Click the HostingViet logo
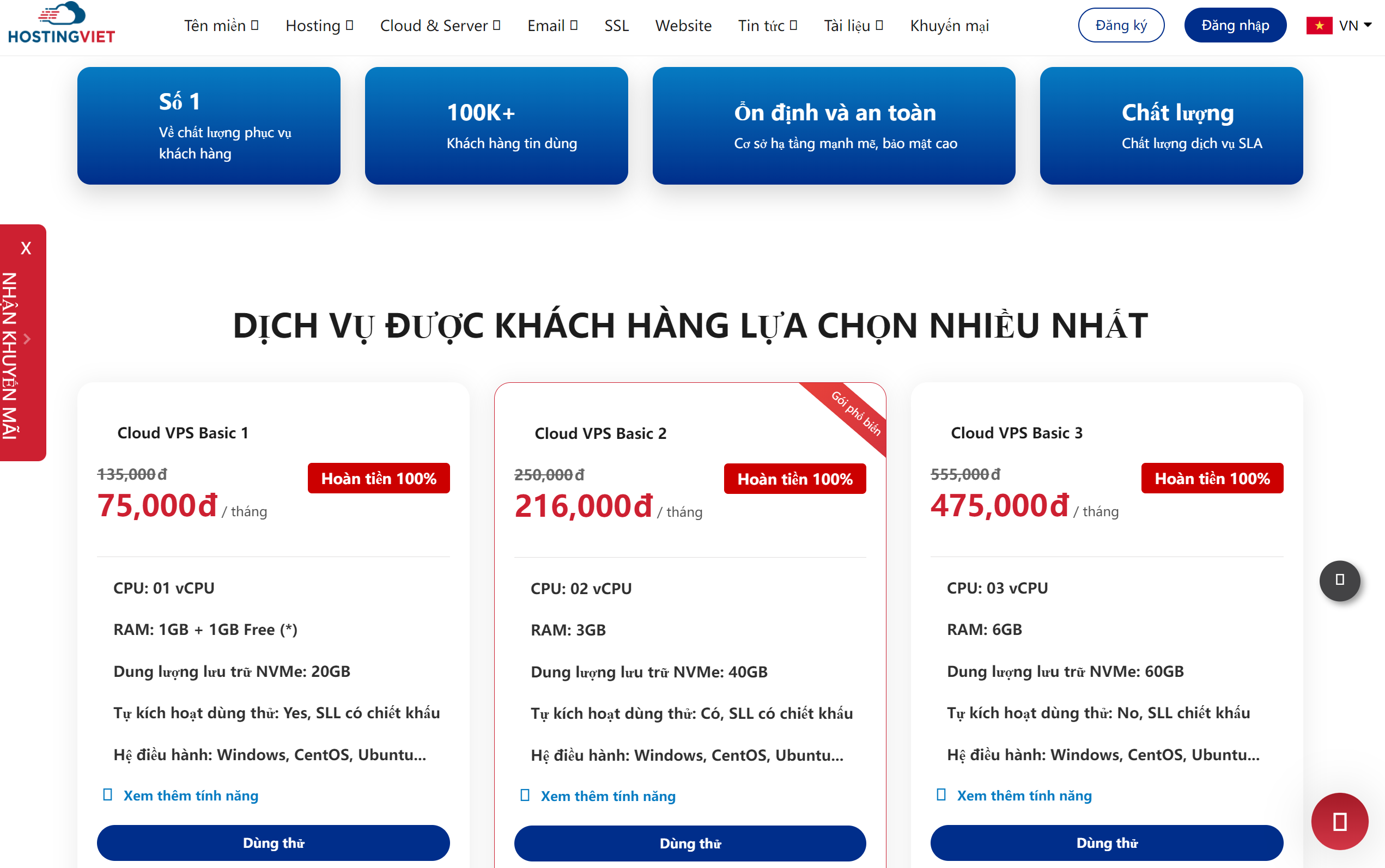Viewport: 1385px width, 868px height. pos(62,24)
